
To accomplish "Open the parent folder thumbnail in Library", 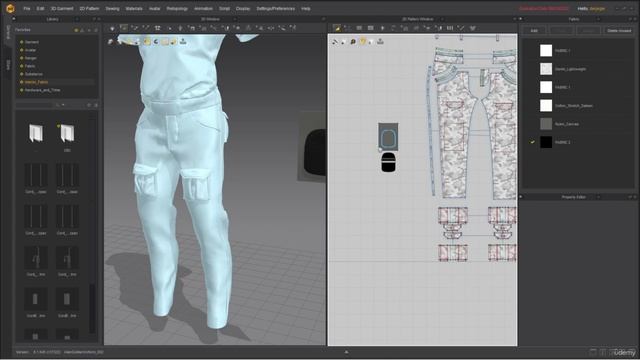I will pos(36,133).
